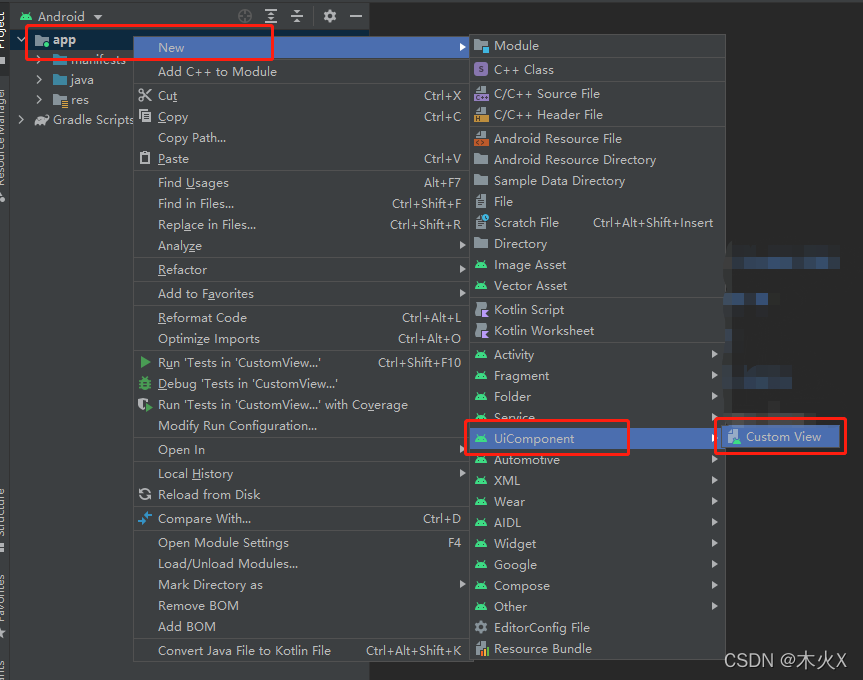Click the Expand All toolbar icon
Viewport: 863px width, 680px height.
[271, 16]
